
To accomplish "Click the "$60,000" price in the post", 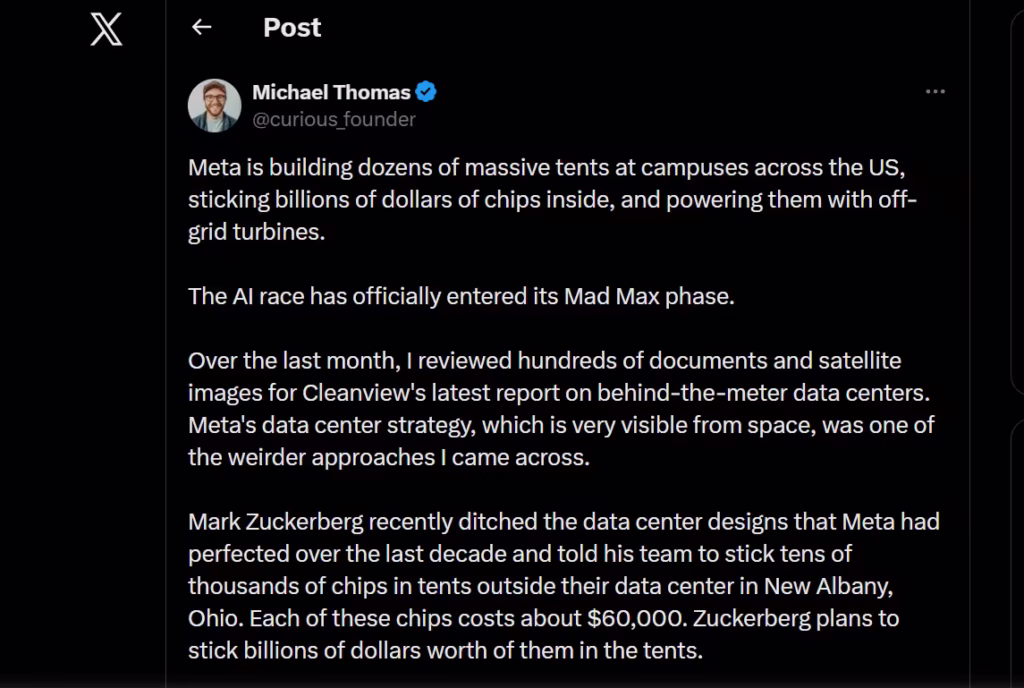I will point(637,618).
